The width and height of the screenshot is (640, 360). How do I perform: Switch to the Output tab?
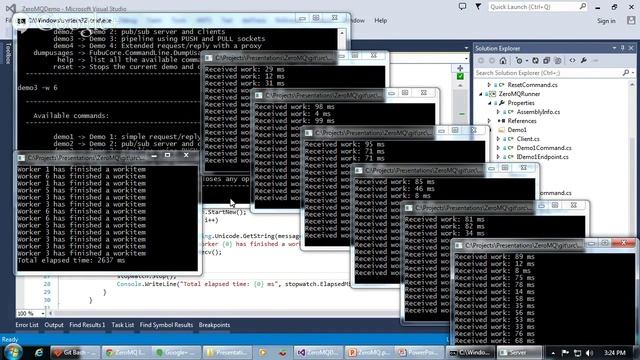54,325
